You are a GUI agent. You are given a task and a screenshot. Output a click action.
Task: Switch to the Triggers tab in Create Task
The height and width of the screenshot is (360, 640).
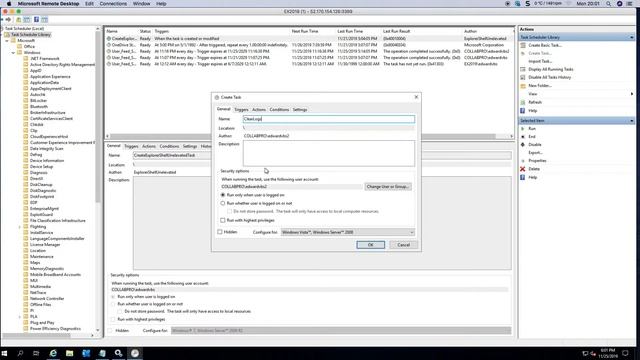[x=241, y=110]
